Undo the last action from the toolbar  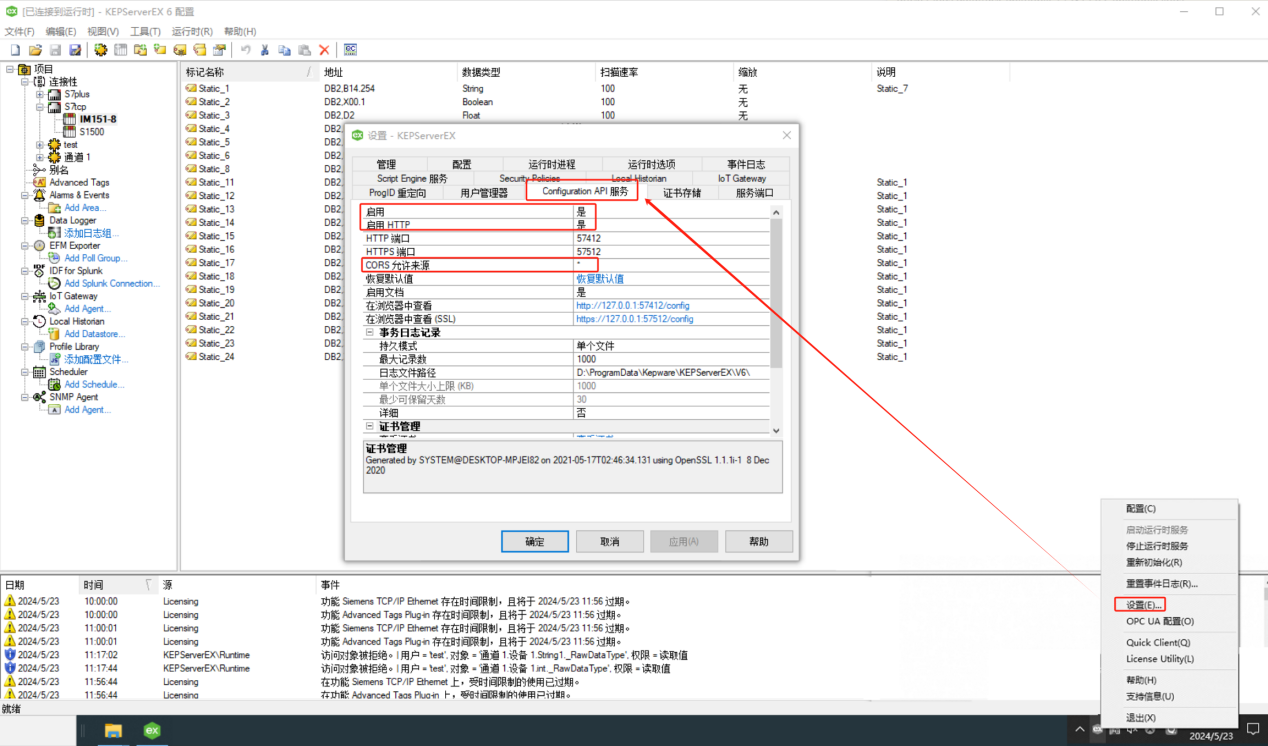(246, 49)
